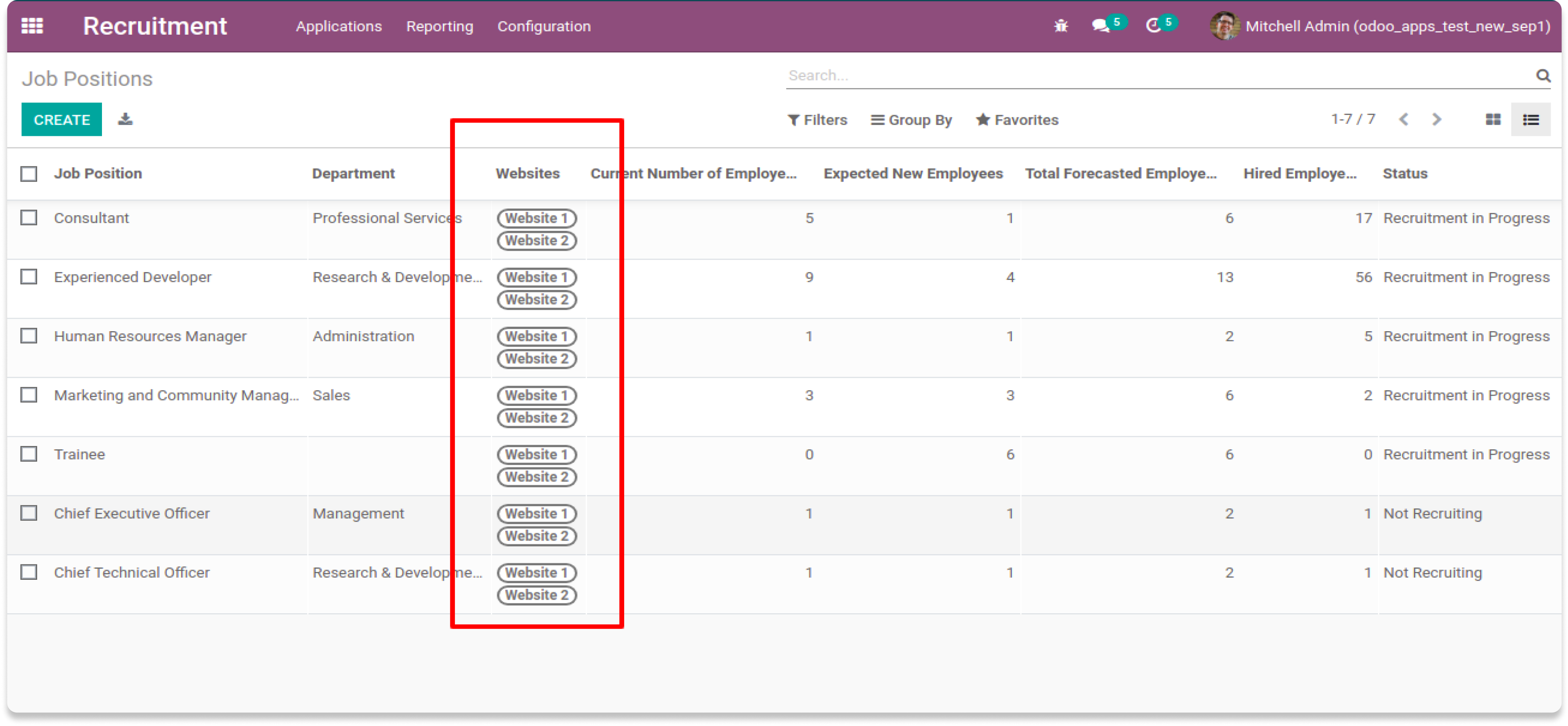Switch to kanban view icon

(1492, 119)
